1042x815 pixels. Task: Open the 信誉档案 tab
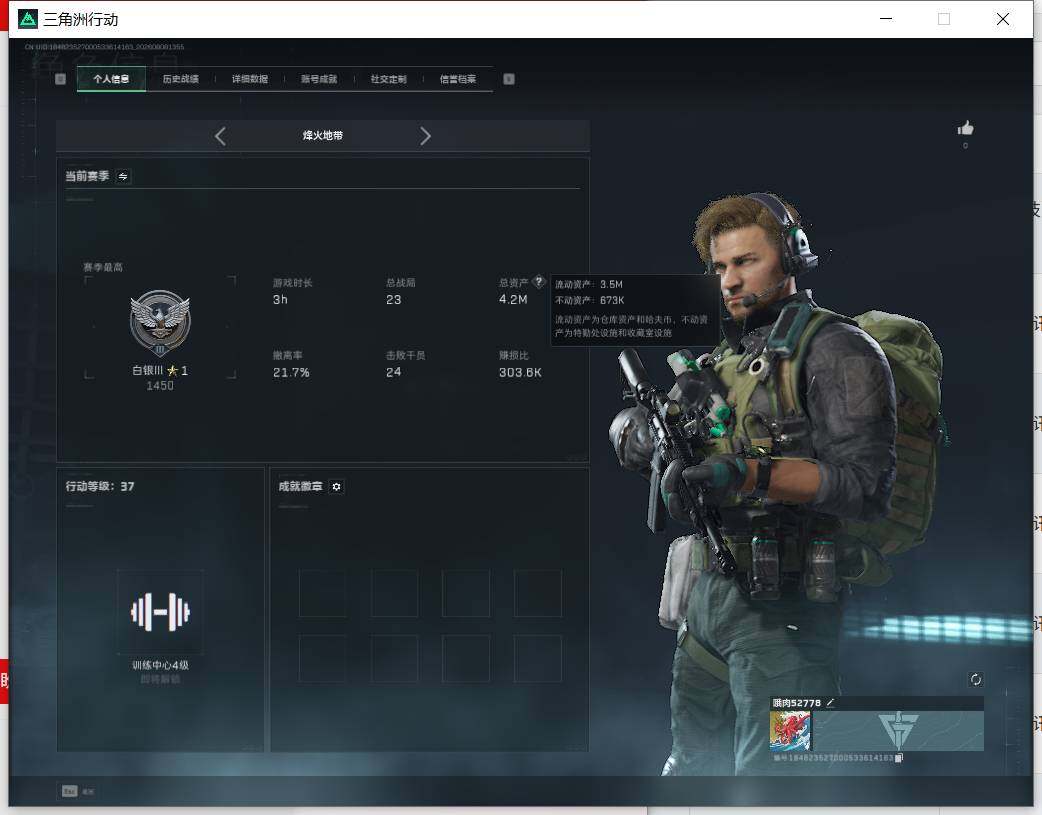[x=458, y=79]
